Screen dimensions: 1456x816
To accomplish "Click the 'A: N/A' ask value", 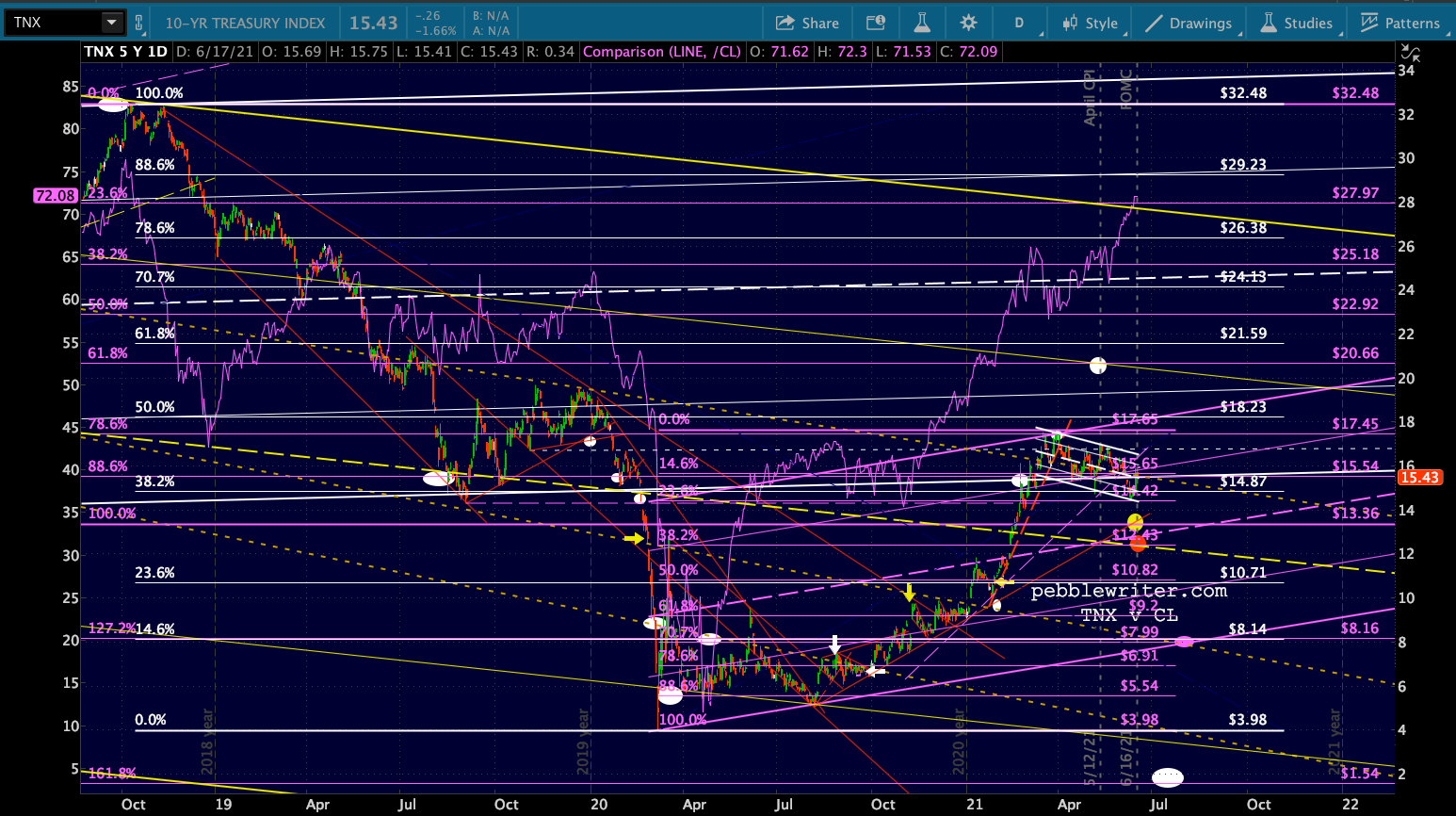I will (x=491, y=30).
